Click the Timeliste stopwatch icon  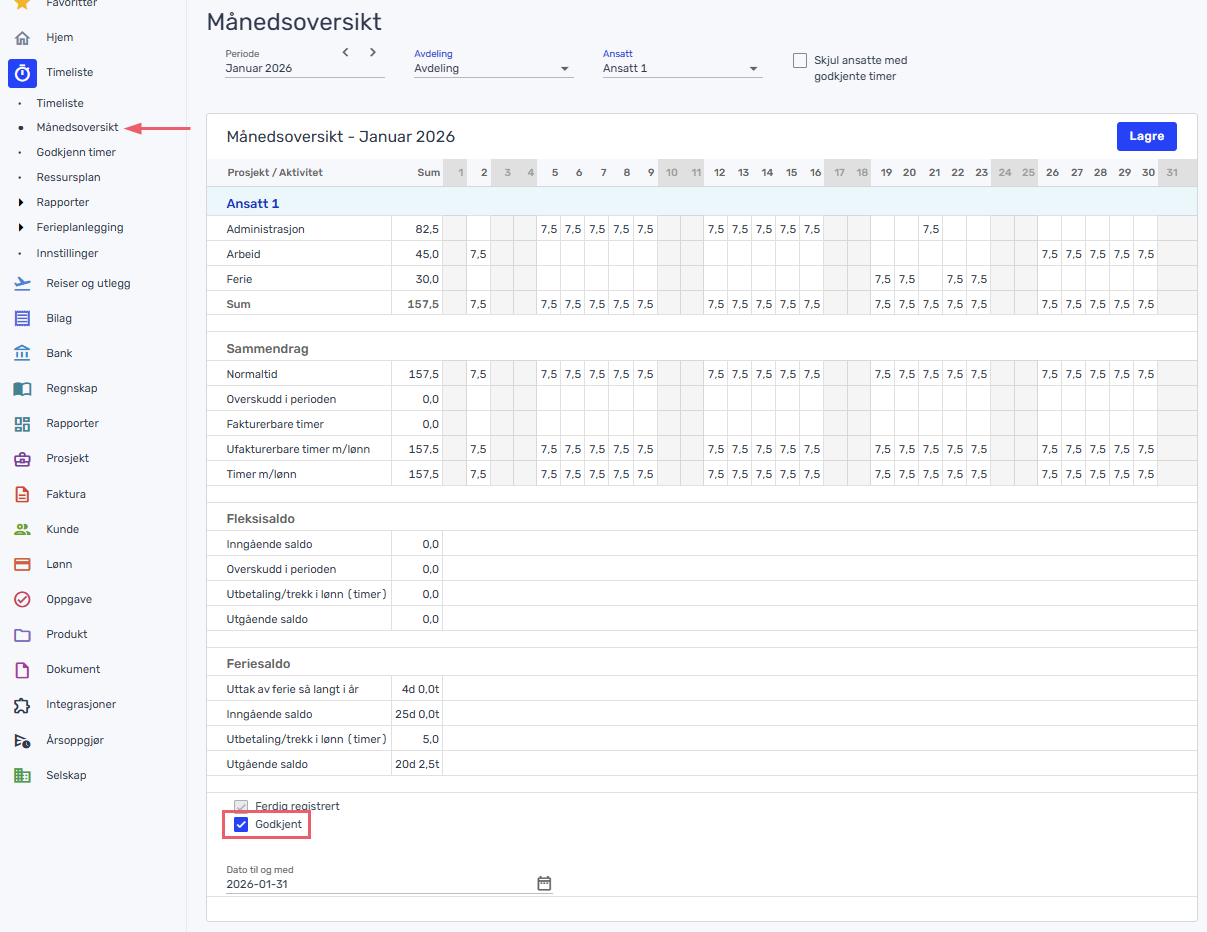click(x=22, y=73)
